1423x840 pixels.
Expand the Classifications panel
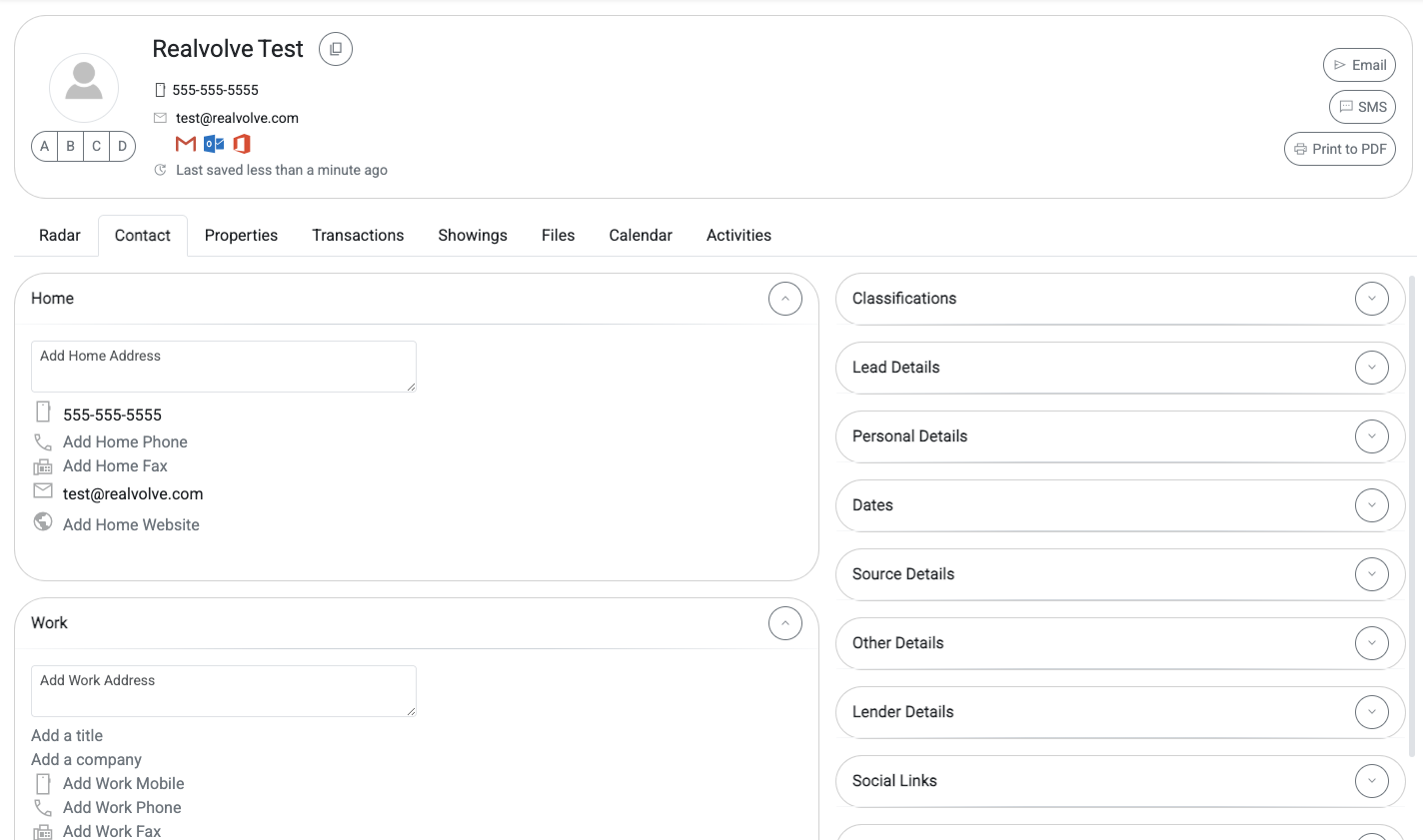tap(1372, 299)
